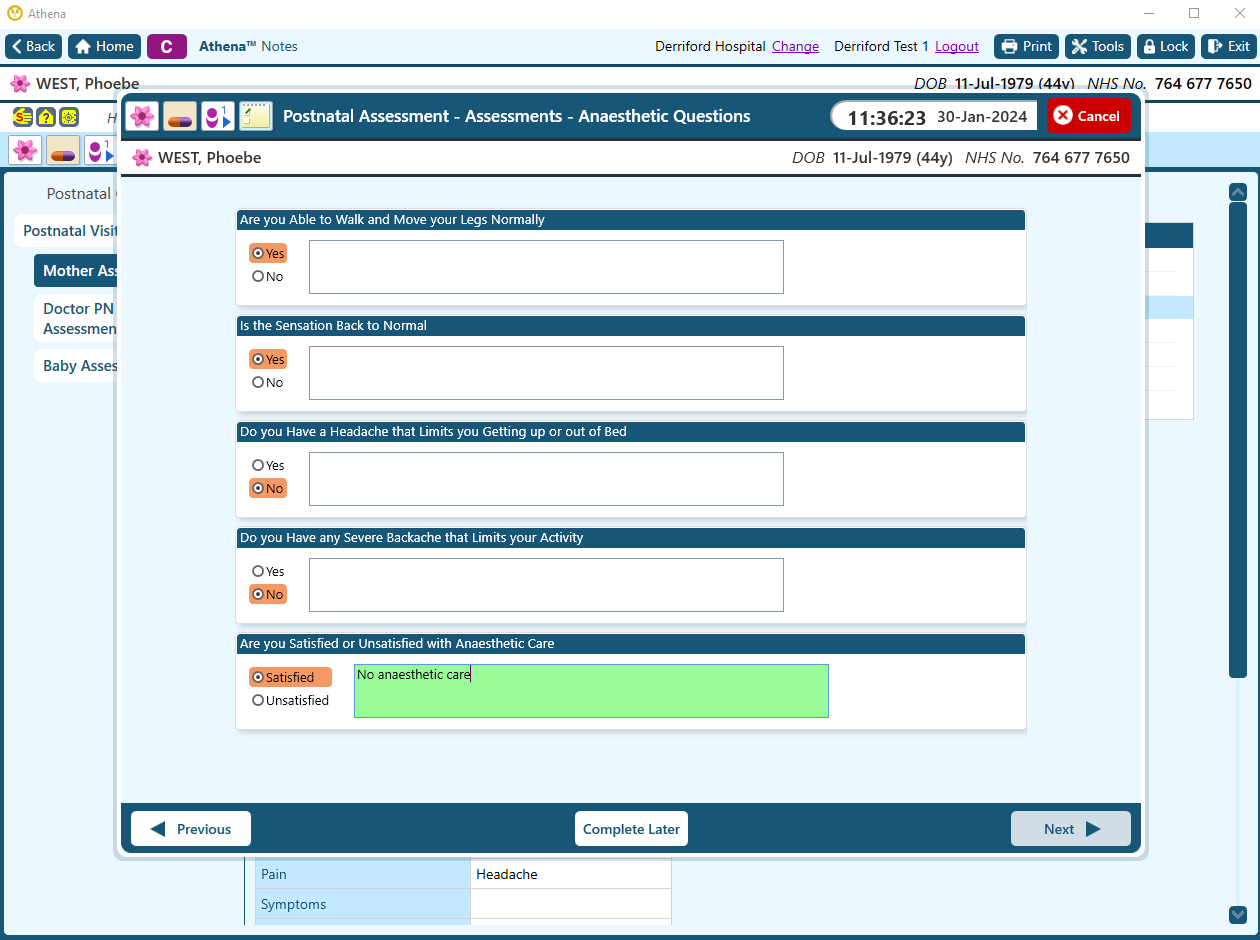This screenshot has height=940, width=1260.
Task: Click the headache question comment box
Action: coord(546,479)
